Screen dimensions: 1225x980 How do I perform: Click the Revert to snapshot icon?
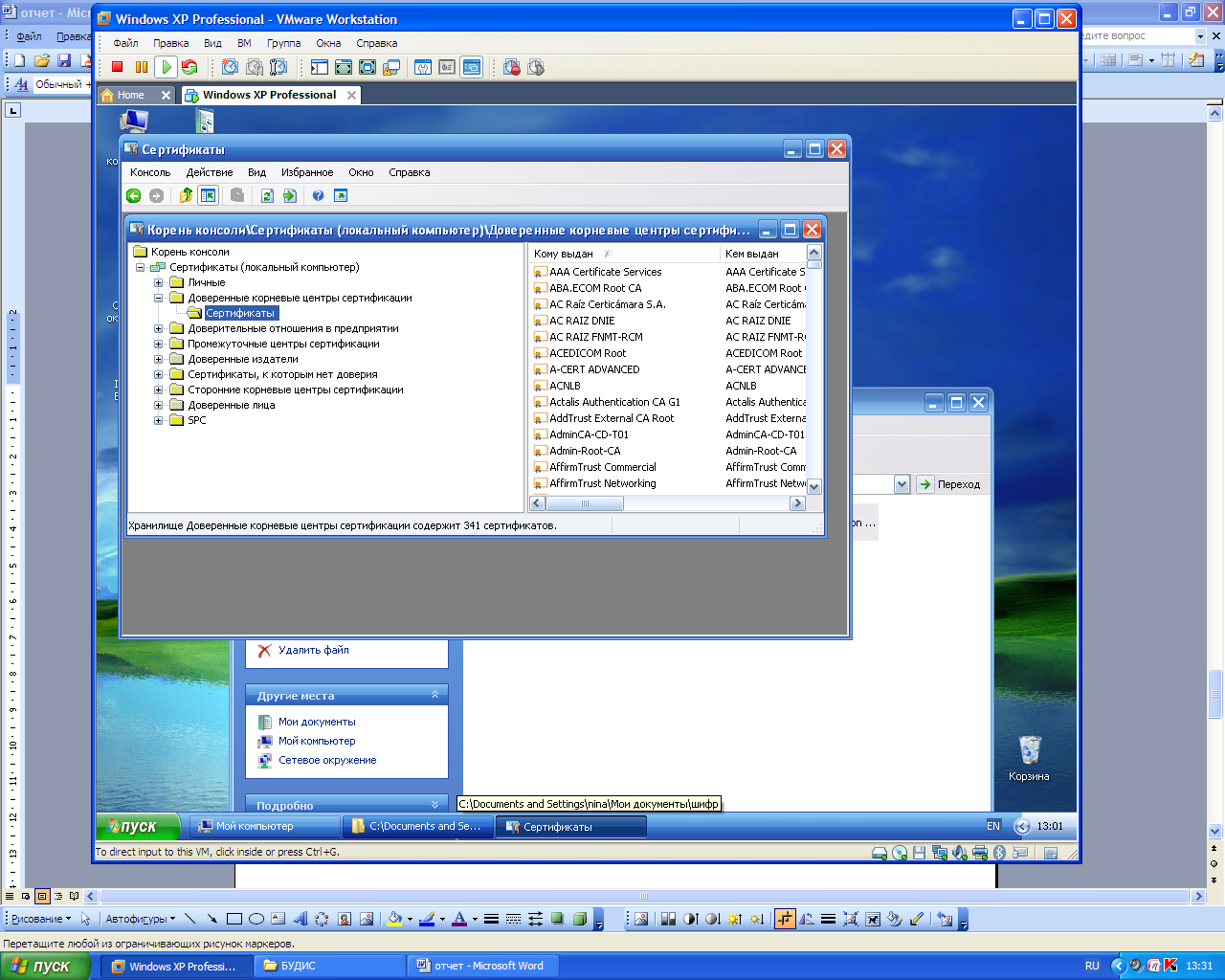(x=255, y=67)
